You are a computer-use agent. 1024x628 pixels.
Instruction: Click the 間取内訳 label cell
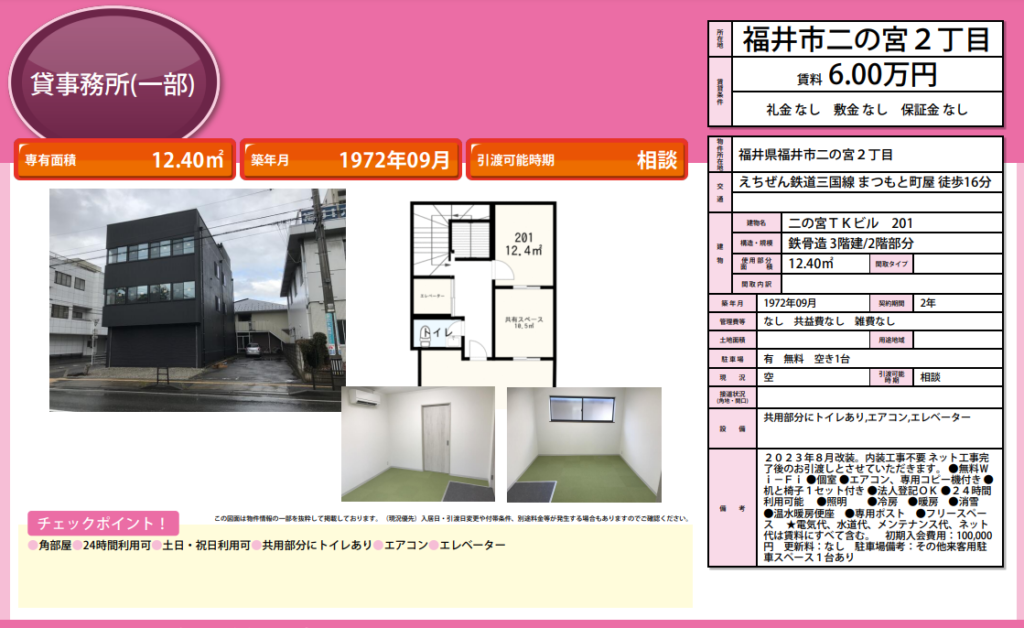pos(756,284)
